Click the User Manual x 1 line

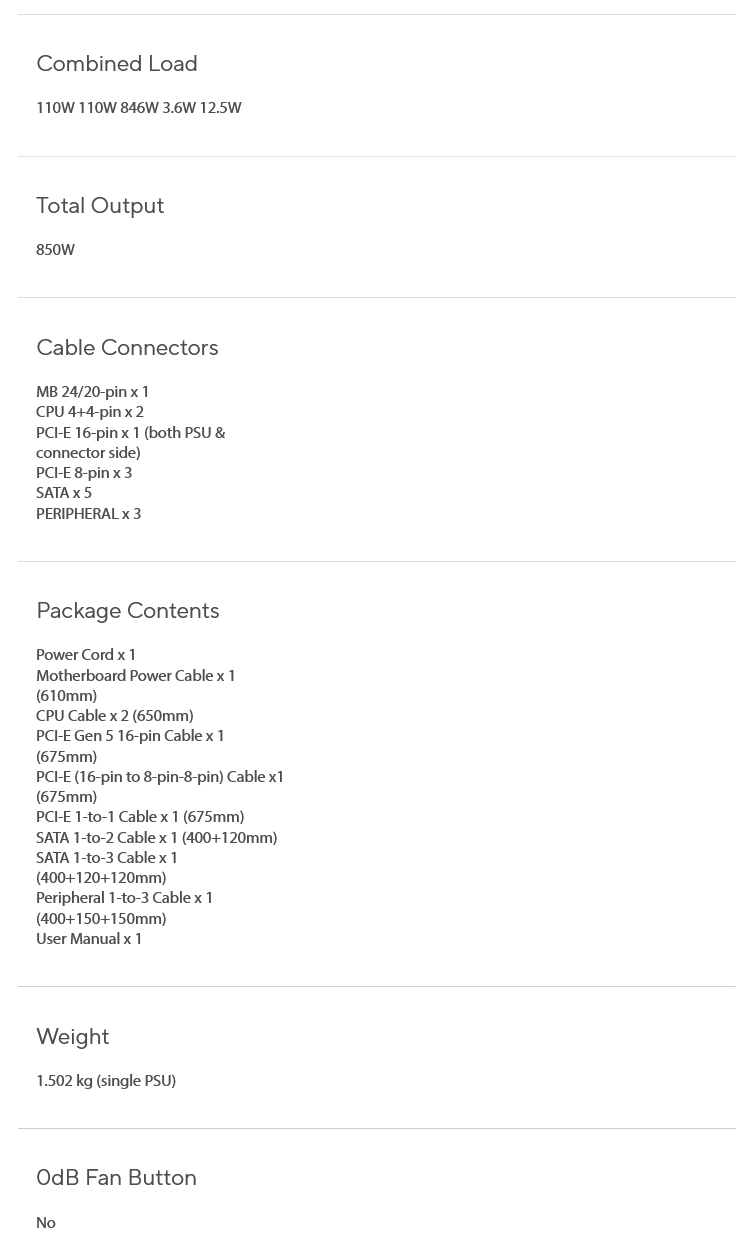[89, 939]
